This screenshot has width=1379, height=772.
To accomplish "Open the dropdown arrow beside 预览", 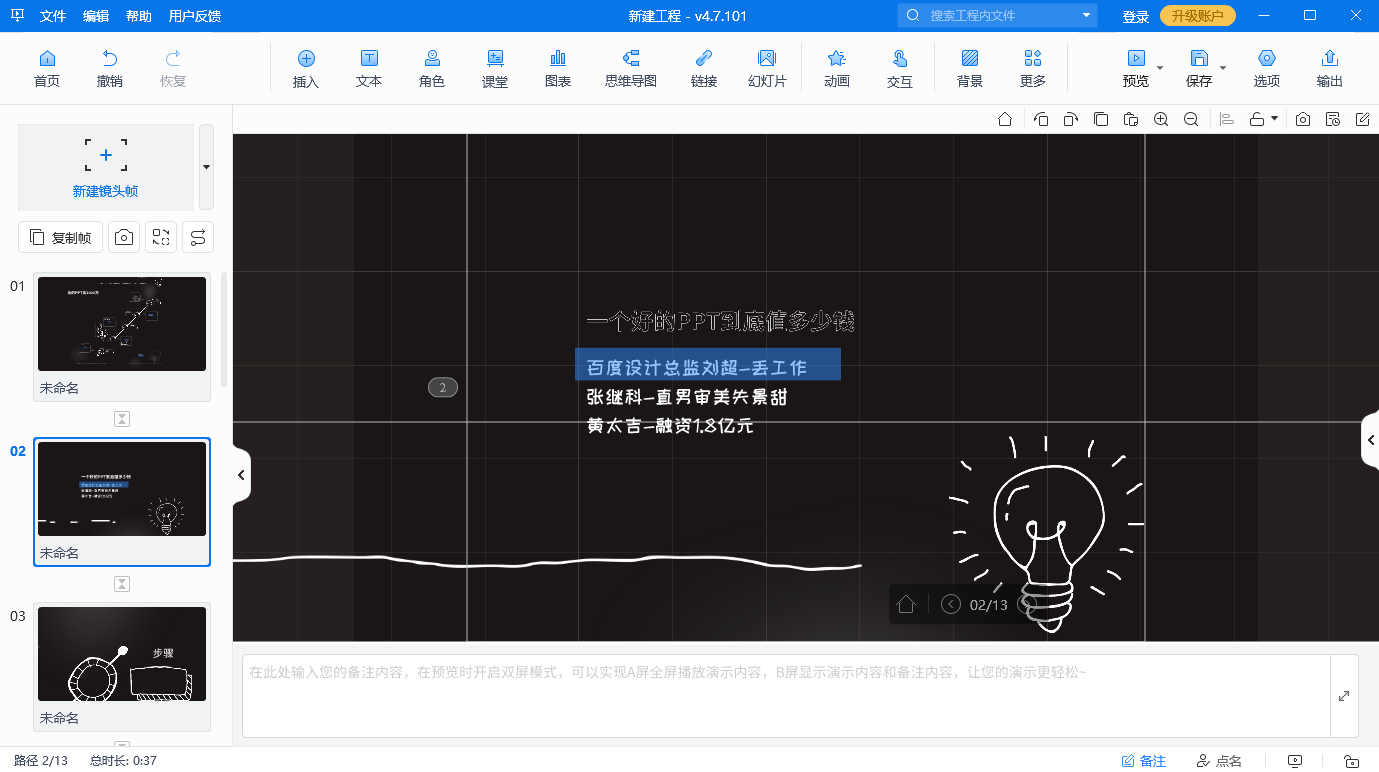I will coord(1160,68).
